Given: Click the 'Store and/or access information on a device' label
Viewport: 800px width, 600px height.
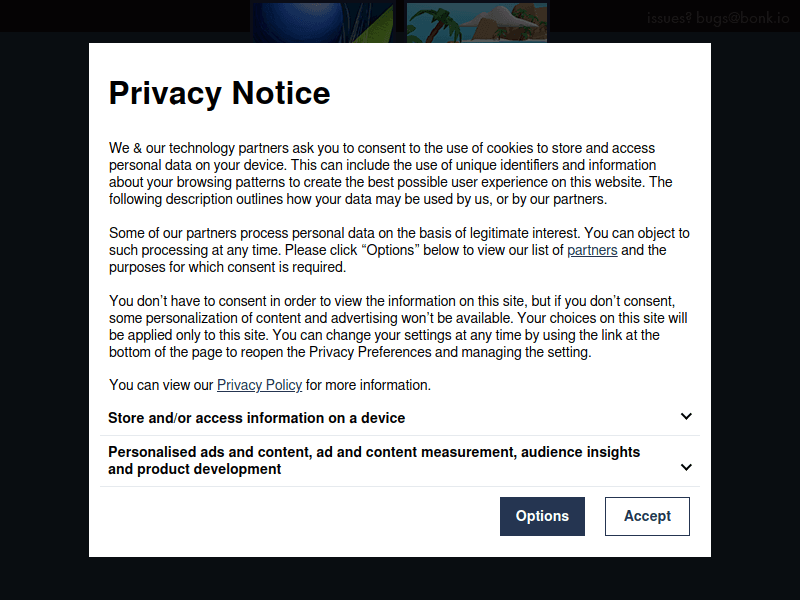Looking at the screenshot, I should [x=257, y=418].
